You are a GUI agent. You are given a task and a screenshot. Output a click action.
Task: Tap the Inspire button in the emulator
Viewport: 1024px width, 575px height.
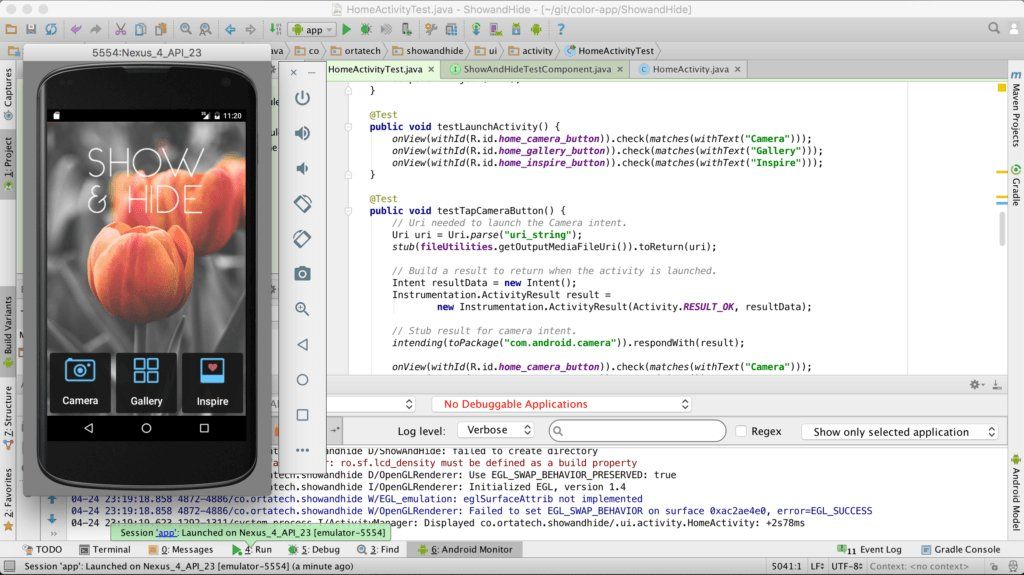212,382
